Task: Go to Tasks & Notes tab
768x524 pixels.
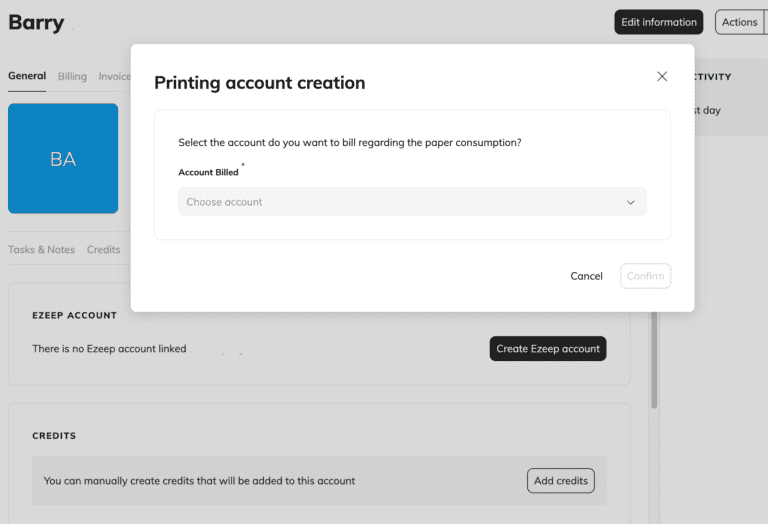Action: (41, 250)
